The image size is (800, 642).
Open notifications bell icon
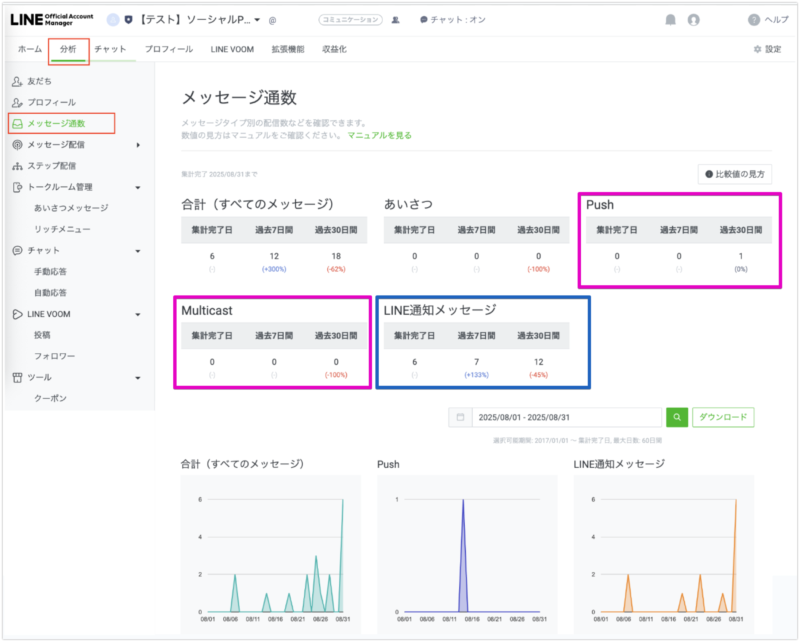tap(670, 20)
